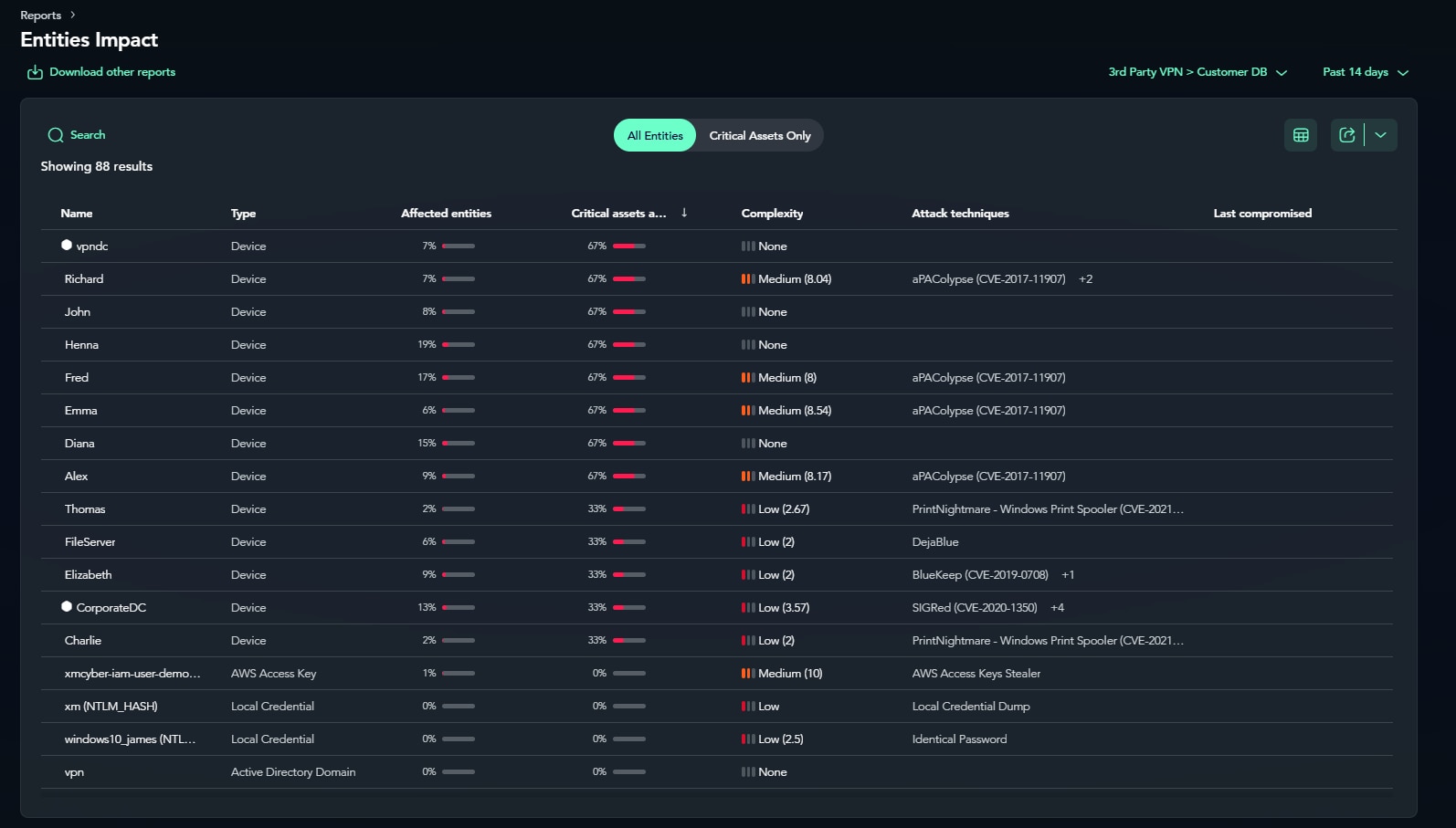Click the +4 techniques link for CorporateDC
The height and width of the screenshot is (828, 1456).
[1057, 608]
